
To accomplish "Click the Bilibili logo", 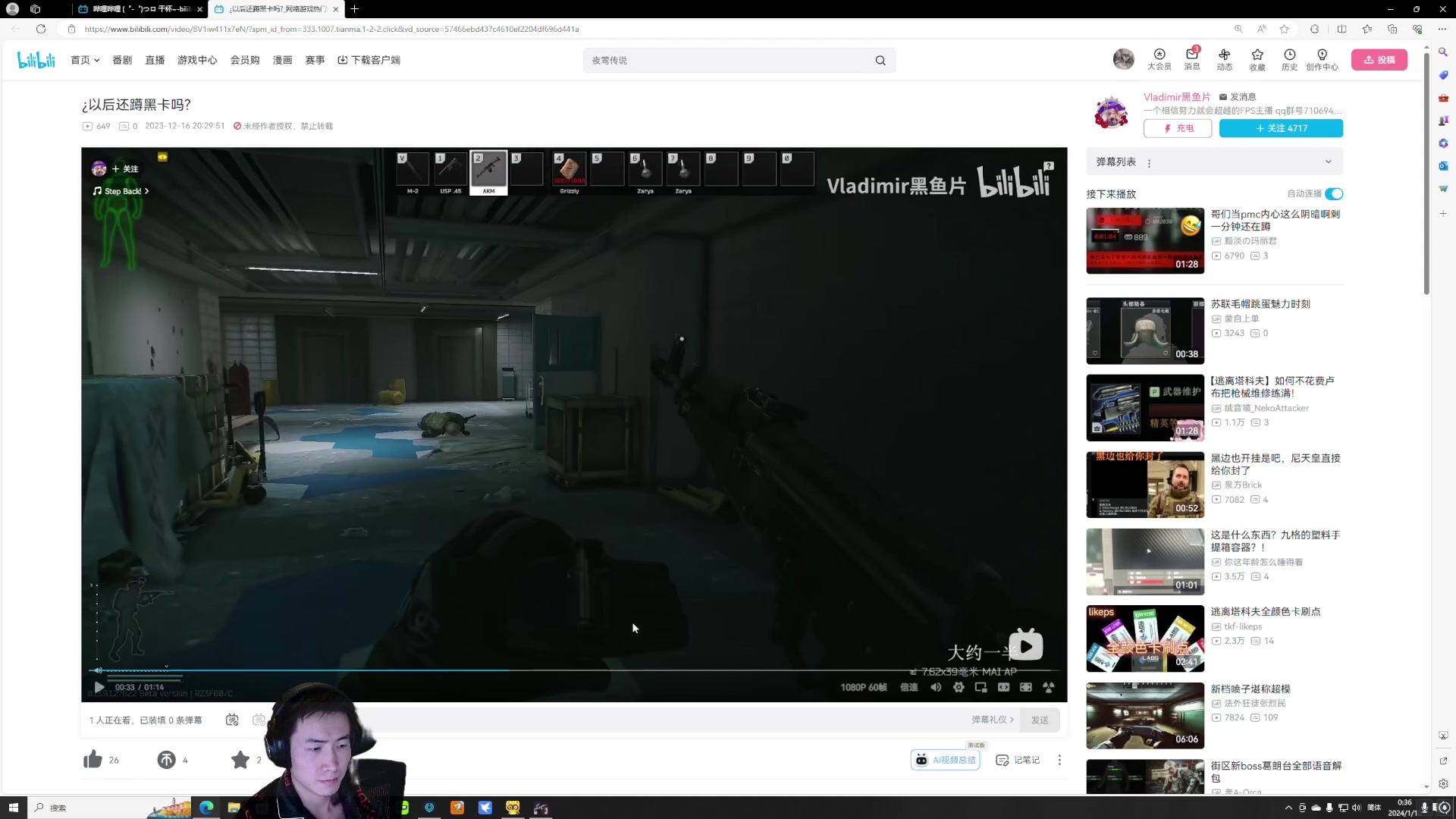I will 36,60.
